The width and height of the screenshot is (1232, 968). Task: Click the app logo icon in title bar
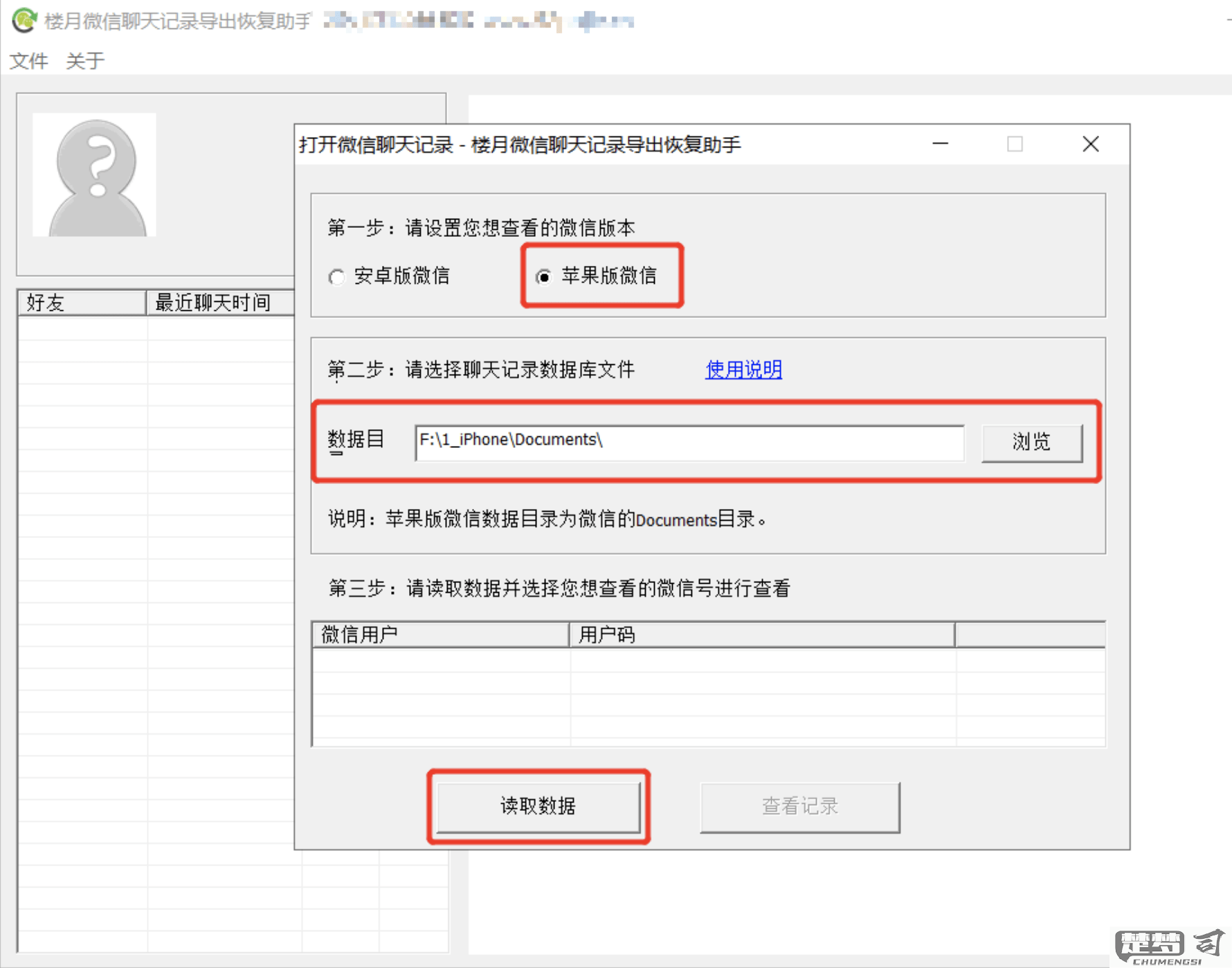coord(24,20)
